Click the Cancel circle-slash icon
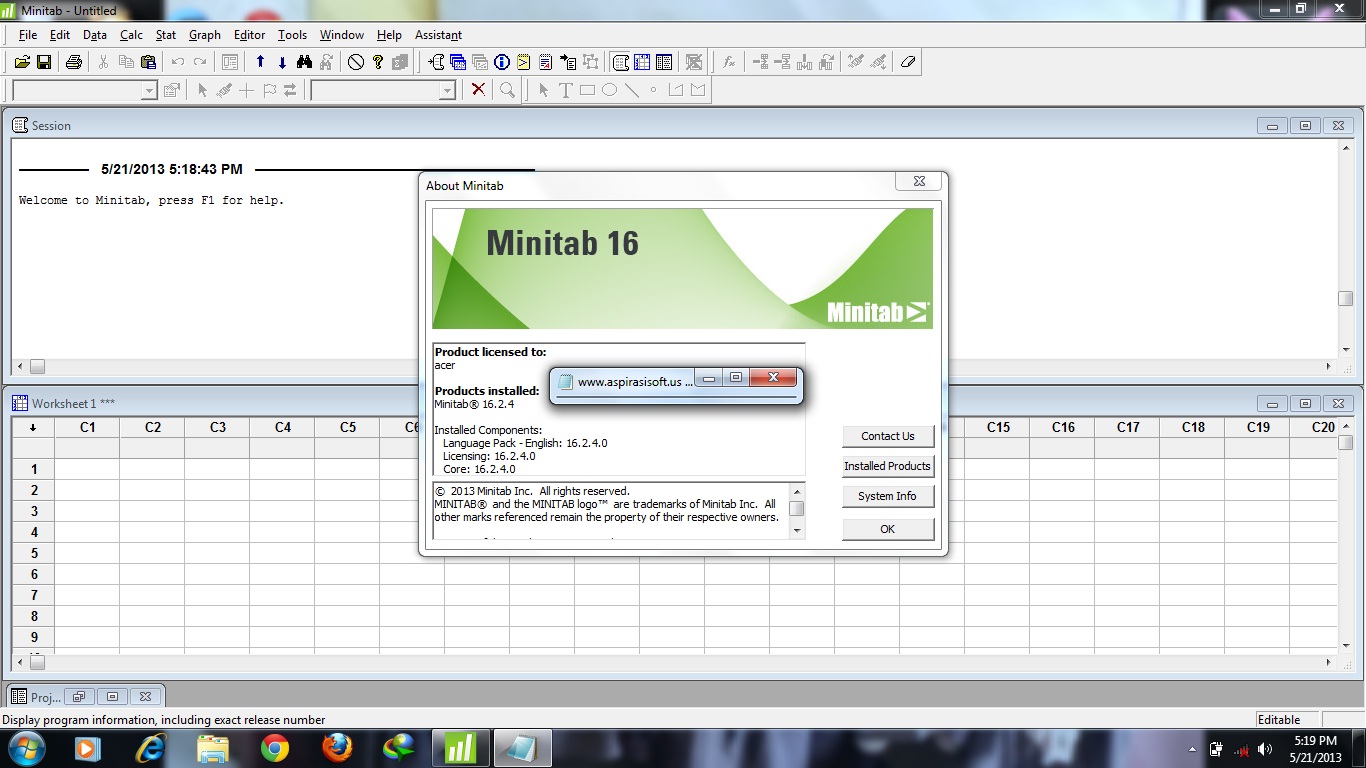This screenshot has height=768, width=1366. click(356, 62)
